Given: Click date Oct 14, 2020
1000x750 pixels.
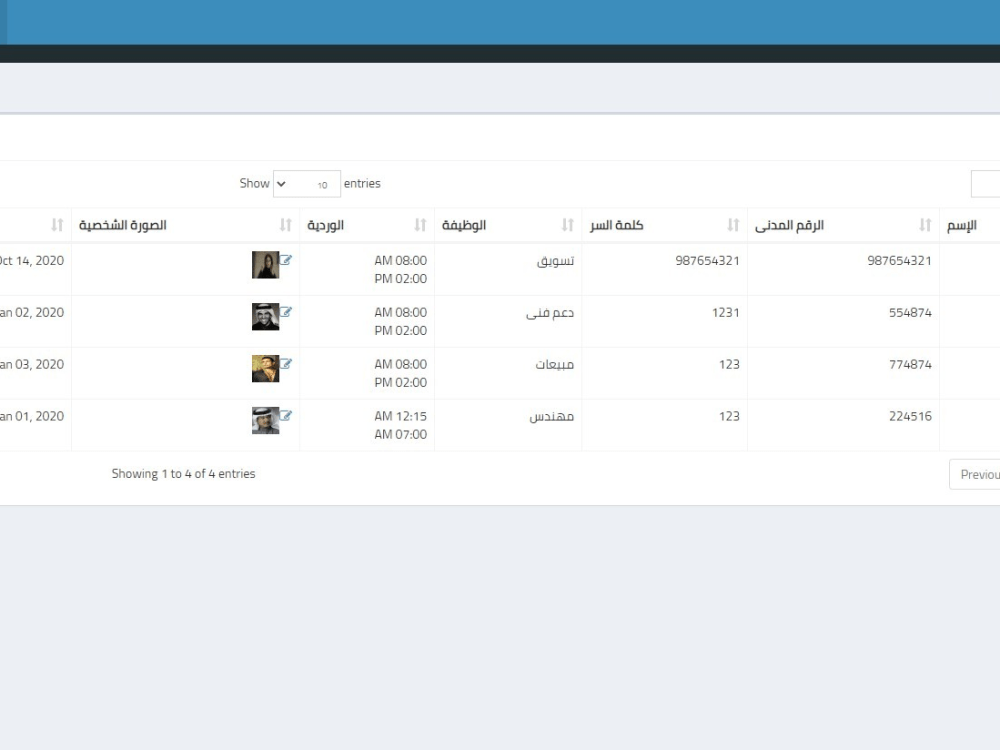Looking at the screenshot, I should pyautogui.click(x=32, y=261).
